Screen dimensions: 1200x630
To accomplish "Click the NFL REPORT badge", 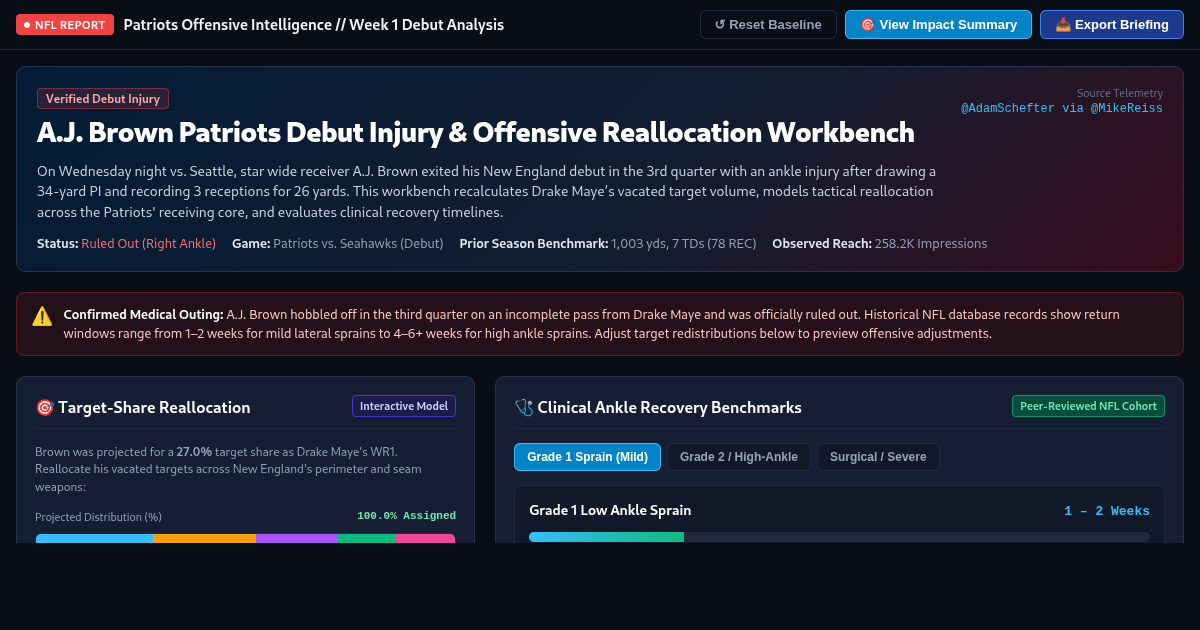I will pyautogui.click(x=65, y=25).
